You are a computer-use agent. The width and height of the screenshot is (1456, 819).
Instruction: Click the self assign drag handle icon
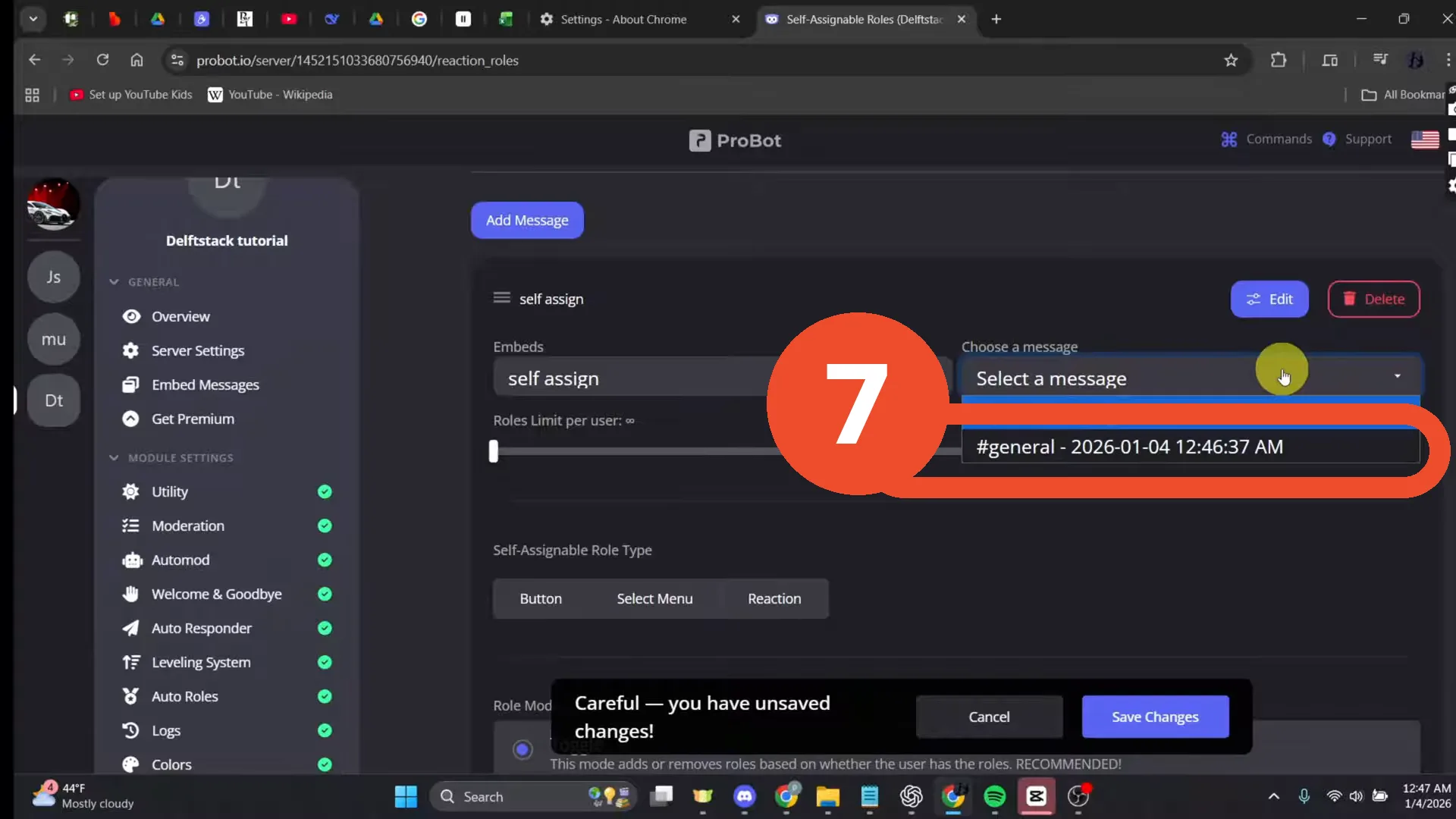[x=502, y=298]
